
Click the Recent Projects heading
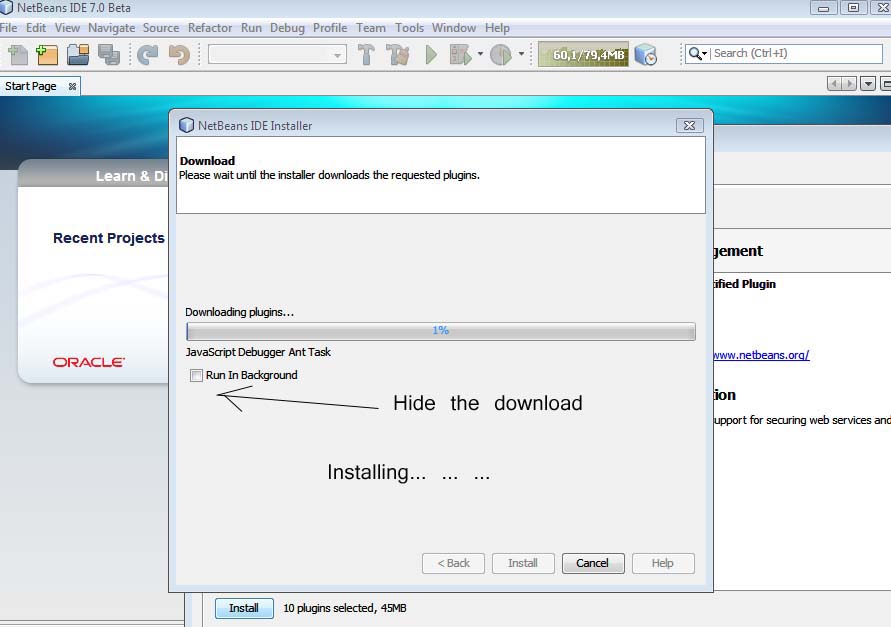109,238
